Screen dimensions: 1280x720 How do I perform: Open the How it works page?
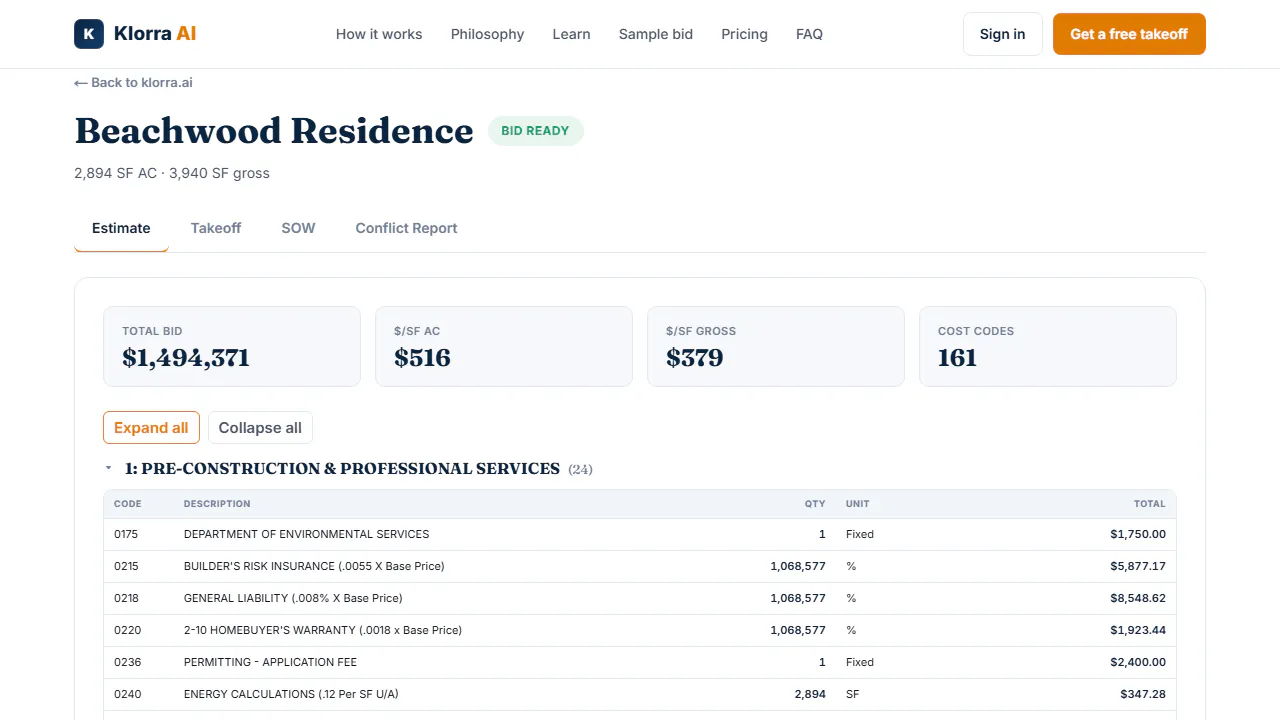click(x=379, y=34)
